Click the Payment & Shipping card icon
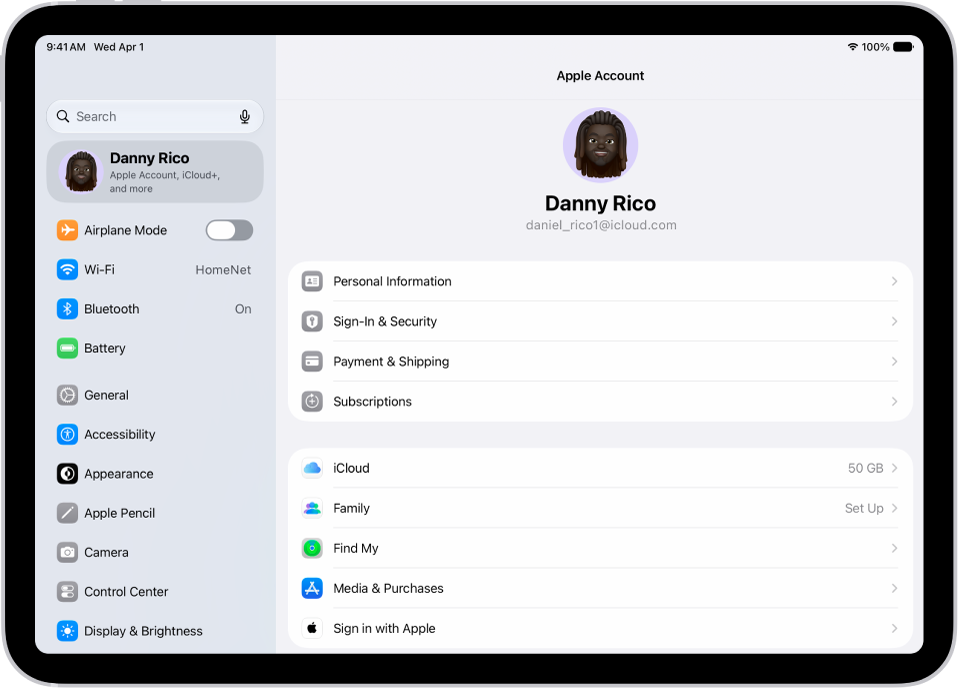Screen dimensions: 960x690 [312, 361]
